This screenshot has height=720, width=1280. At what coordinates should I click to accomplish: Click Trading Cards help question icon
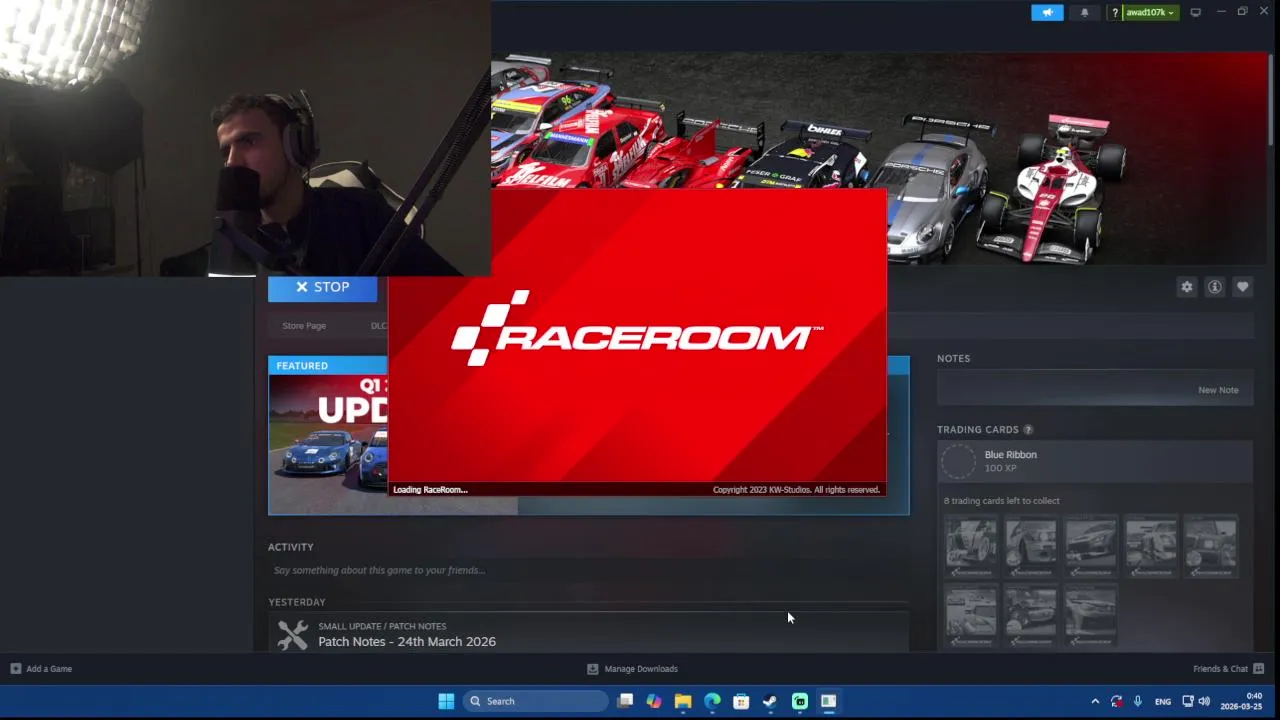(x=1028, y=429)
